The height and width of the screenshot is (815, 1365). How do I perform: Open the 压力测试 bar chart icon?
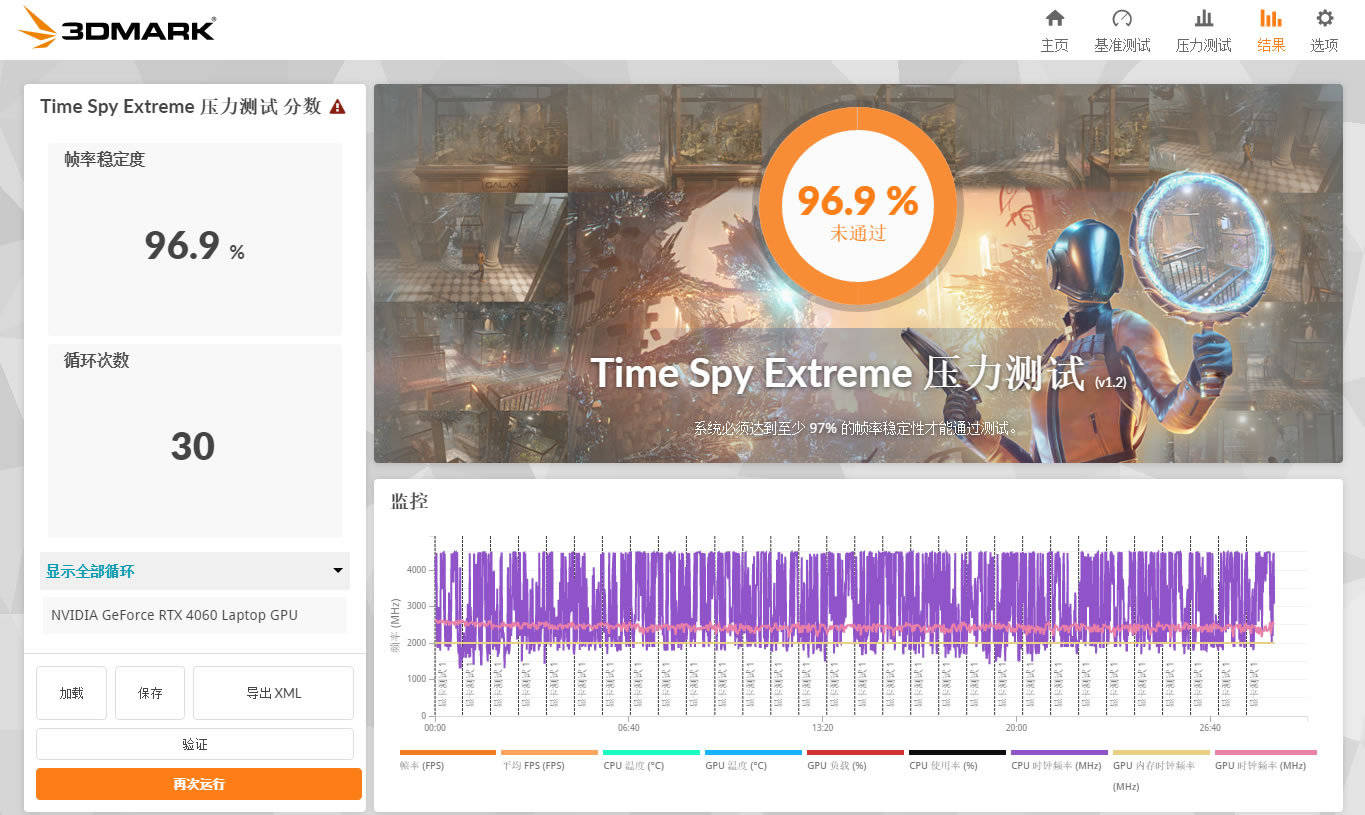[x=1203, y=18]
